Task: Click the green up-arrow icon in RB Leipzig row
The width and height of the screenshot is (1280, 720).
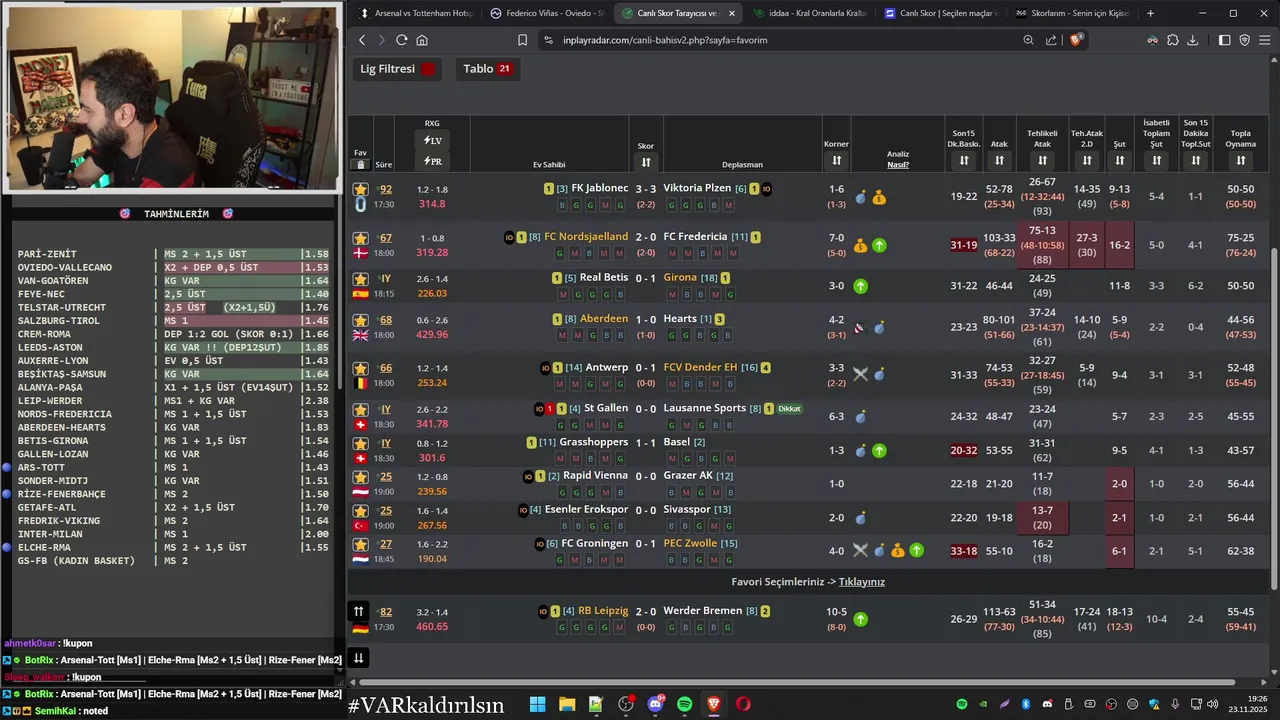Action: 860,619
